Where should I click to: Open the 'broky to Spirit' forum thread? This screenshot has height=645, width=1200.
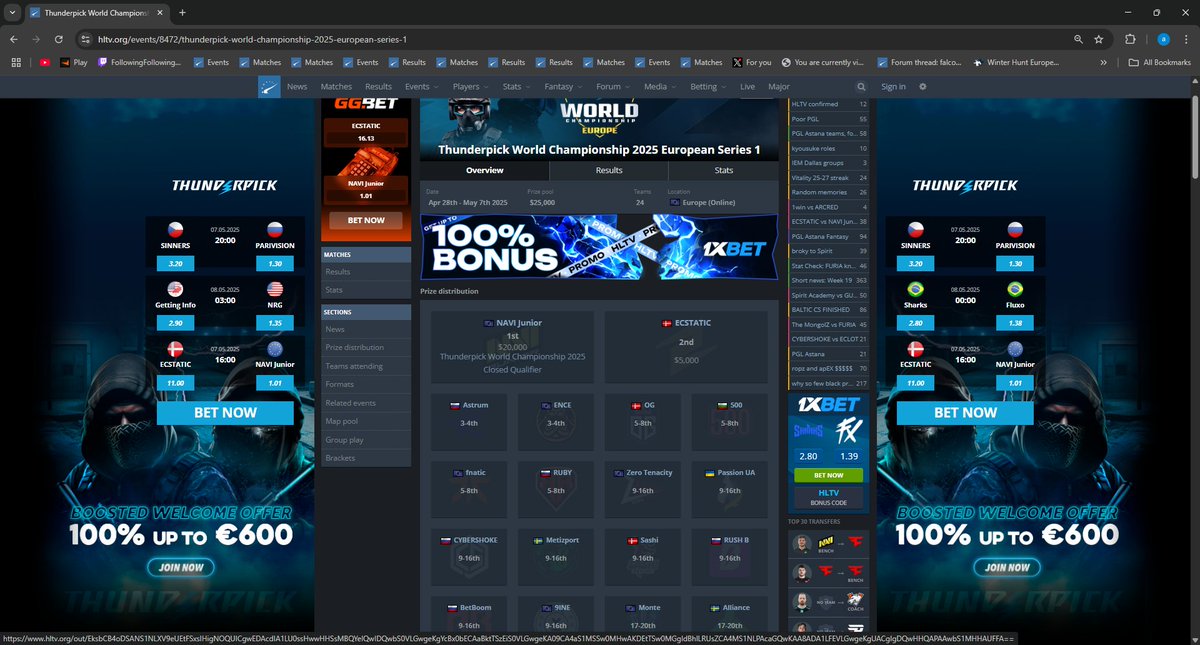(829, 251)
